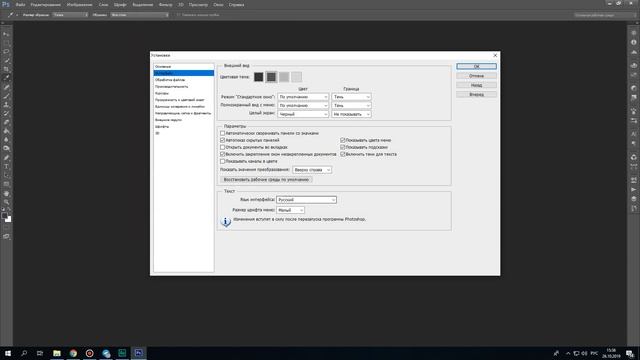This screenshot has height=360, width=640.
Task: Open the 'Размер шрифта меню' dropdown
Action: click(x=290, y=210)
